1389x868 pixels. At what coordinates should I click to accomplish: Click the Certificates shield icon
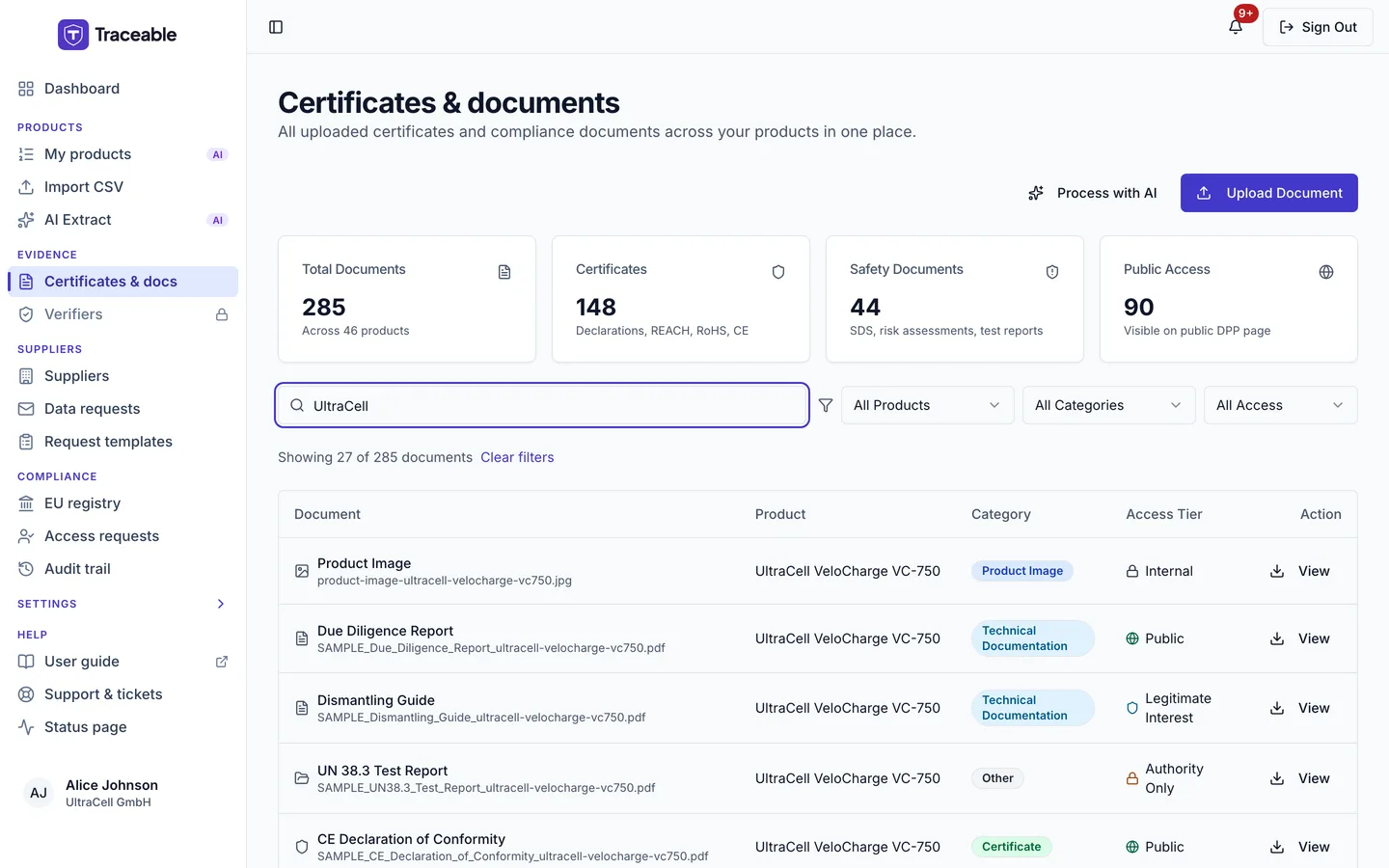(x=778, y=272)
